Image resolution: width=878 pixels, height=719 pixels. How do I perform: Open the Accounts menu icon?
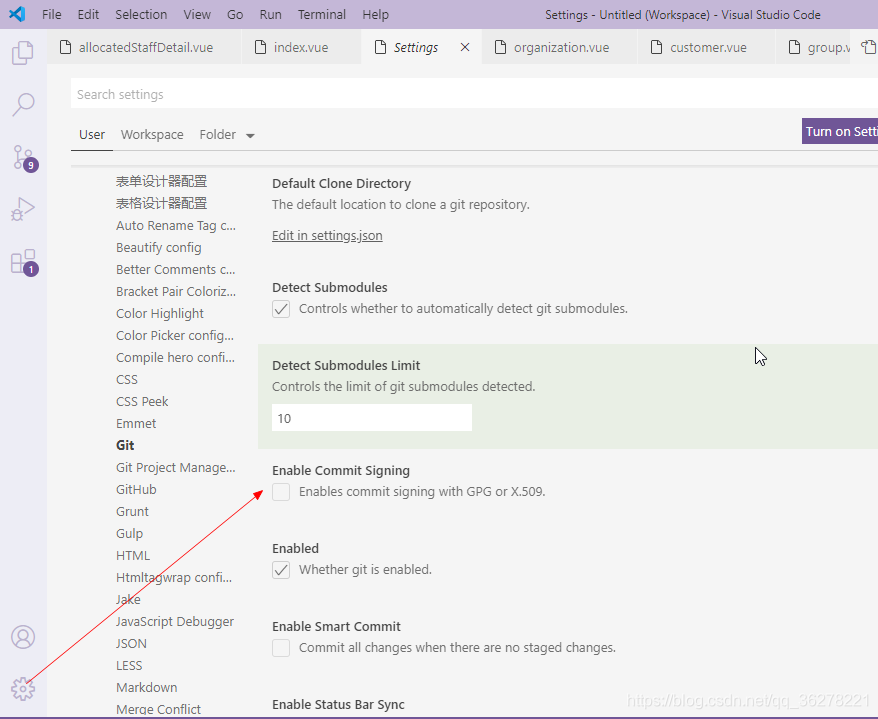[x=23, y=637]
